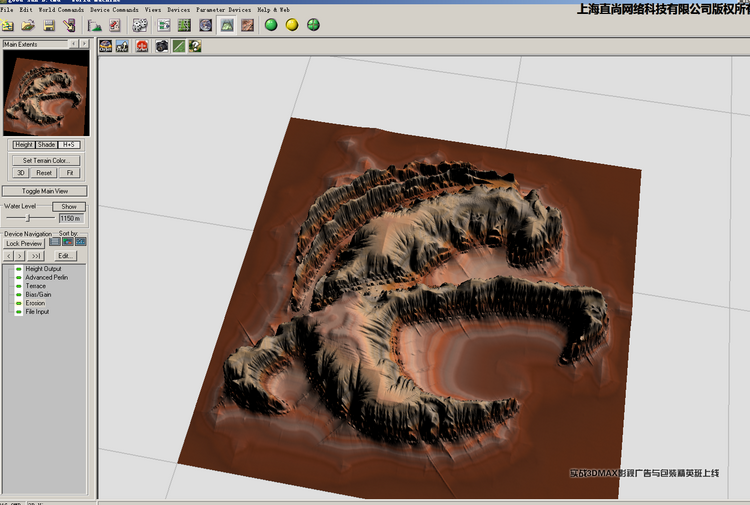Viewport: 750px width, 505px height.
Task: Open the Explorer View globe icon
Action: (206, 25)
